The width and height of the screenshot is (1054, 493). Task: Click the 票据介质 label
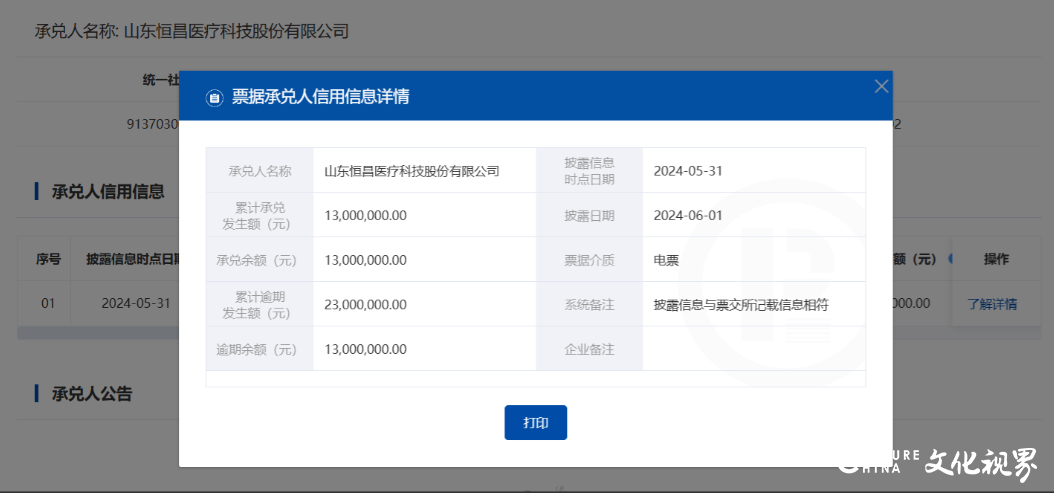pos(590,260)
